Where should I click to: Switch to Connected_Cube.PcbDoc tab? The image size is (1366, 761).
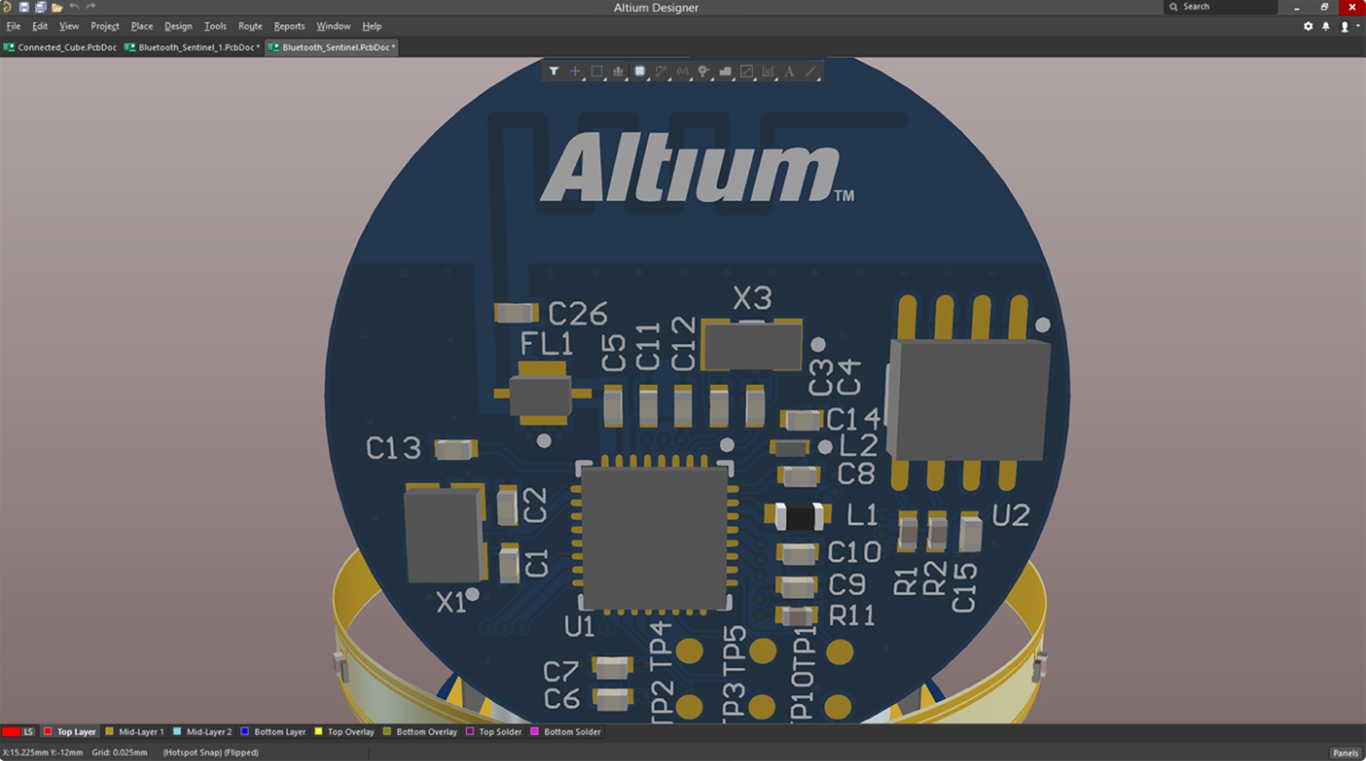coord(59,47)
